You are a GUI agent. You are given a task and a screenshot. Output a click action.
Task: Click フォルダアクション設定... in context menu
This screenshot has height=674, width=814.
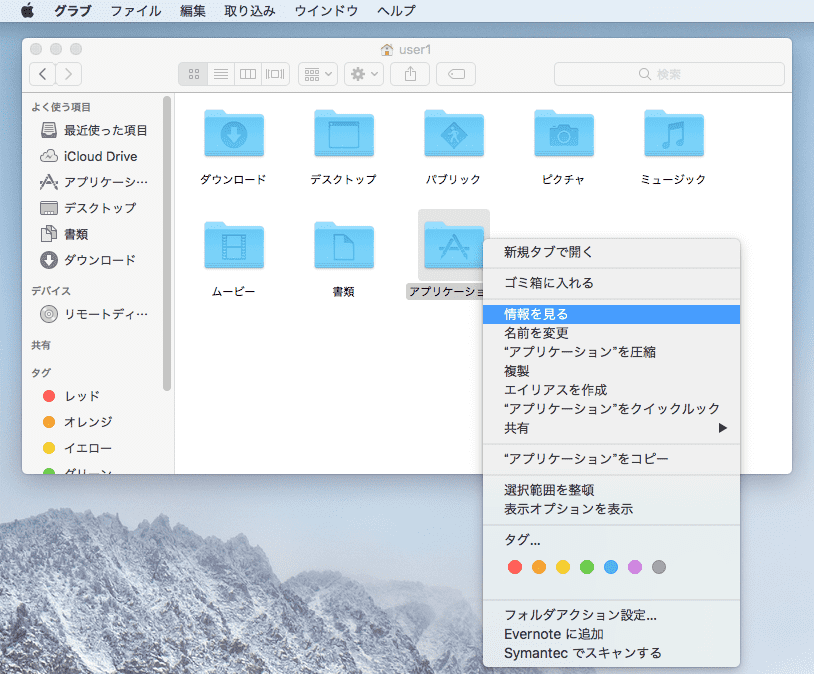[580, 615]
